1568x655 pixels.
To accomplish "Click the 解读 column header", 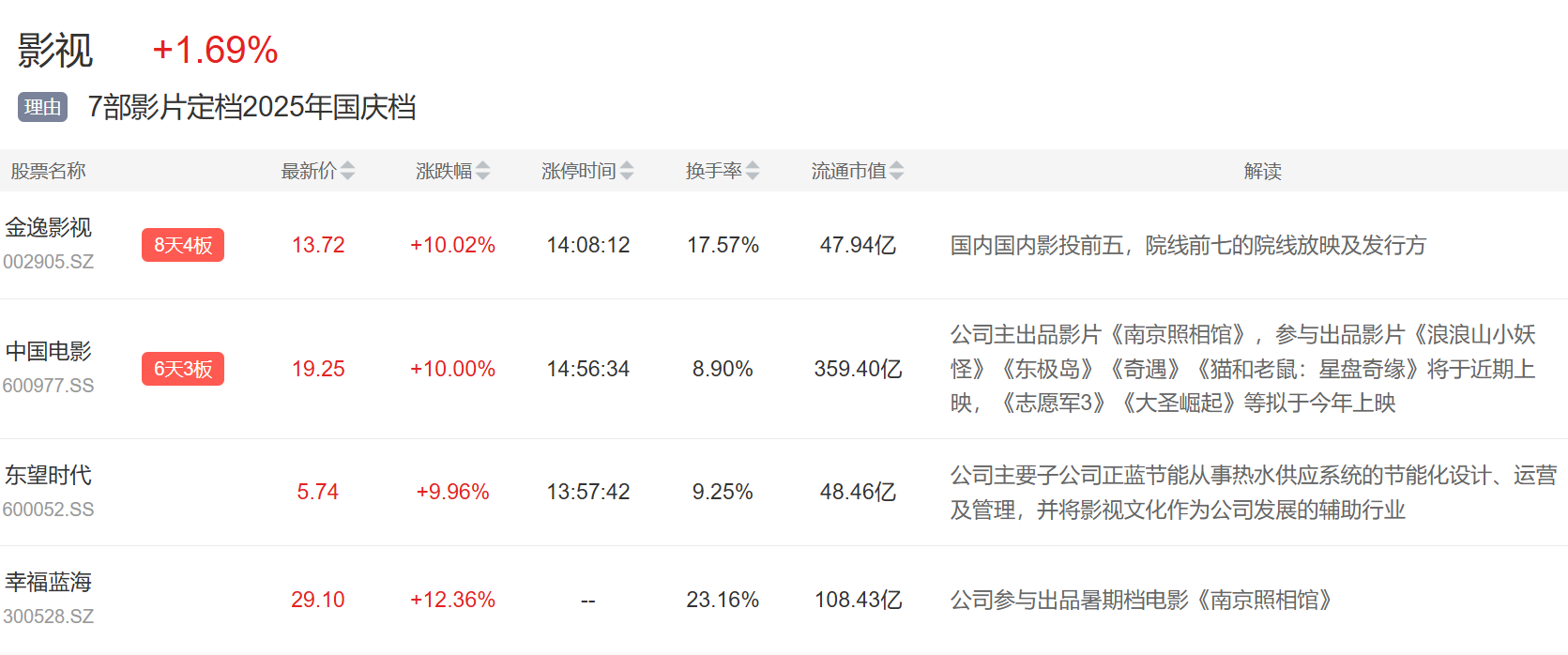I will 1262,171.
